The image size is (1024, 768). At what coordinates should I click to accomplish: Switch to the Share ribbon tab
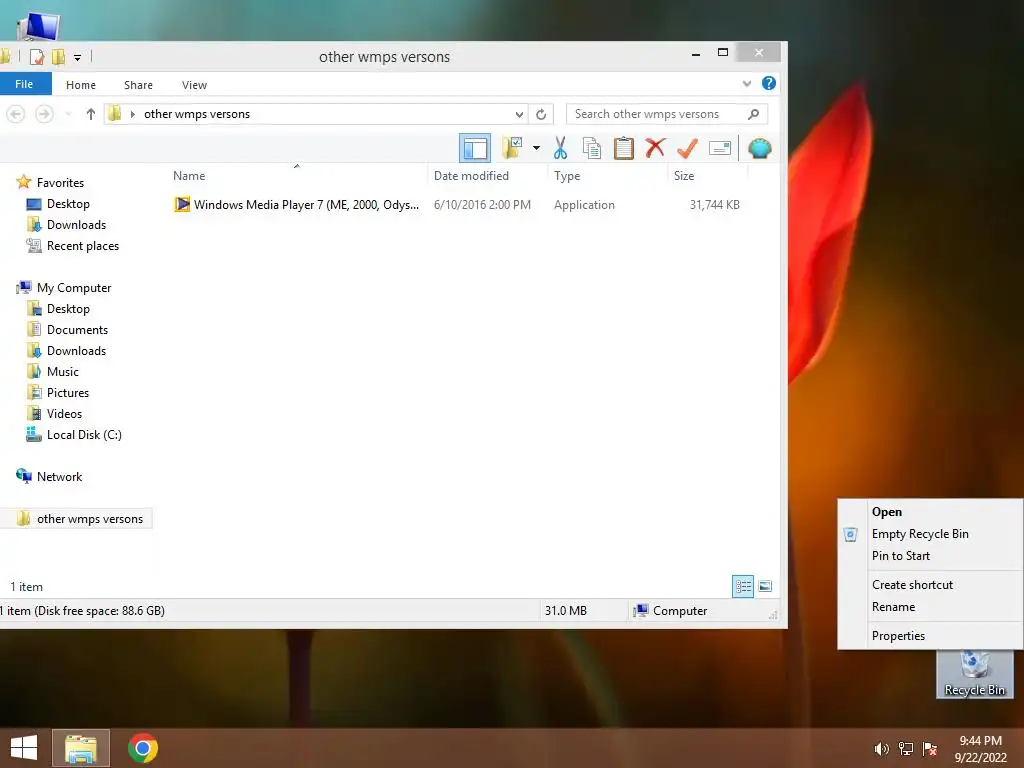click(138, 85)
